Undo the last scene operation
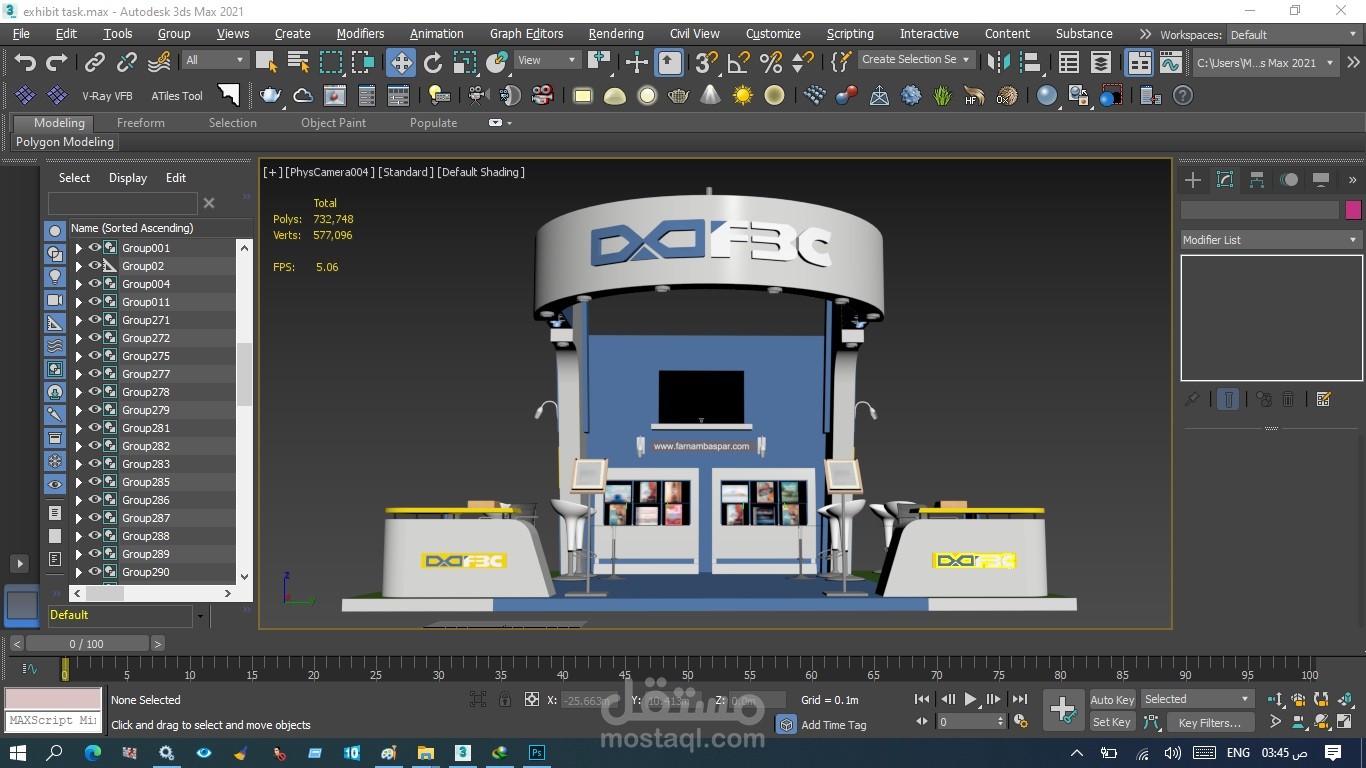Image resolution: width=1366 pixels, height=768 pixels. coord(25,63)
